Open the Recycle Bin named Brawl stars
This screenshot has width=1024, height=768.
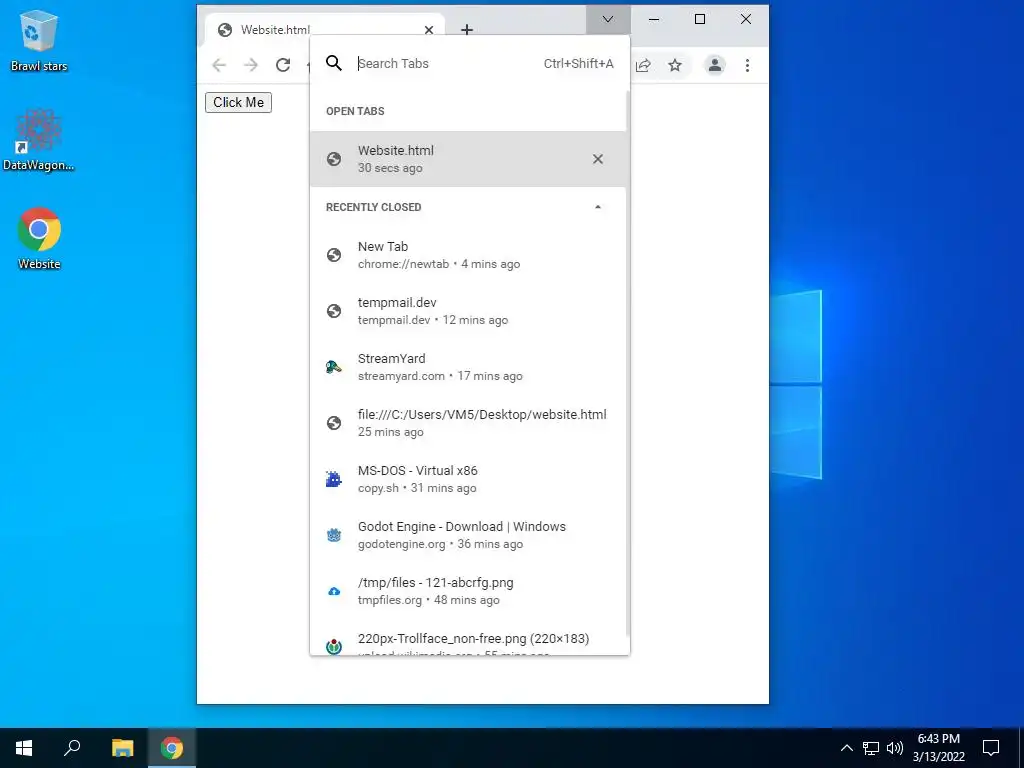coord(39,40)
